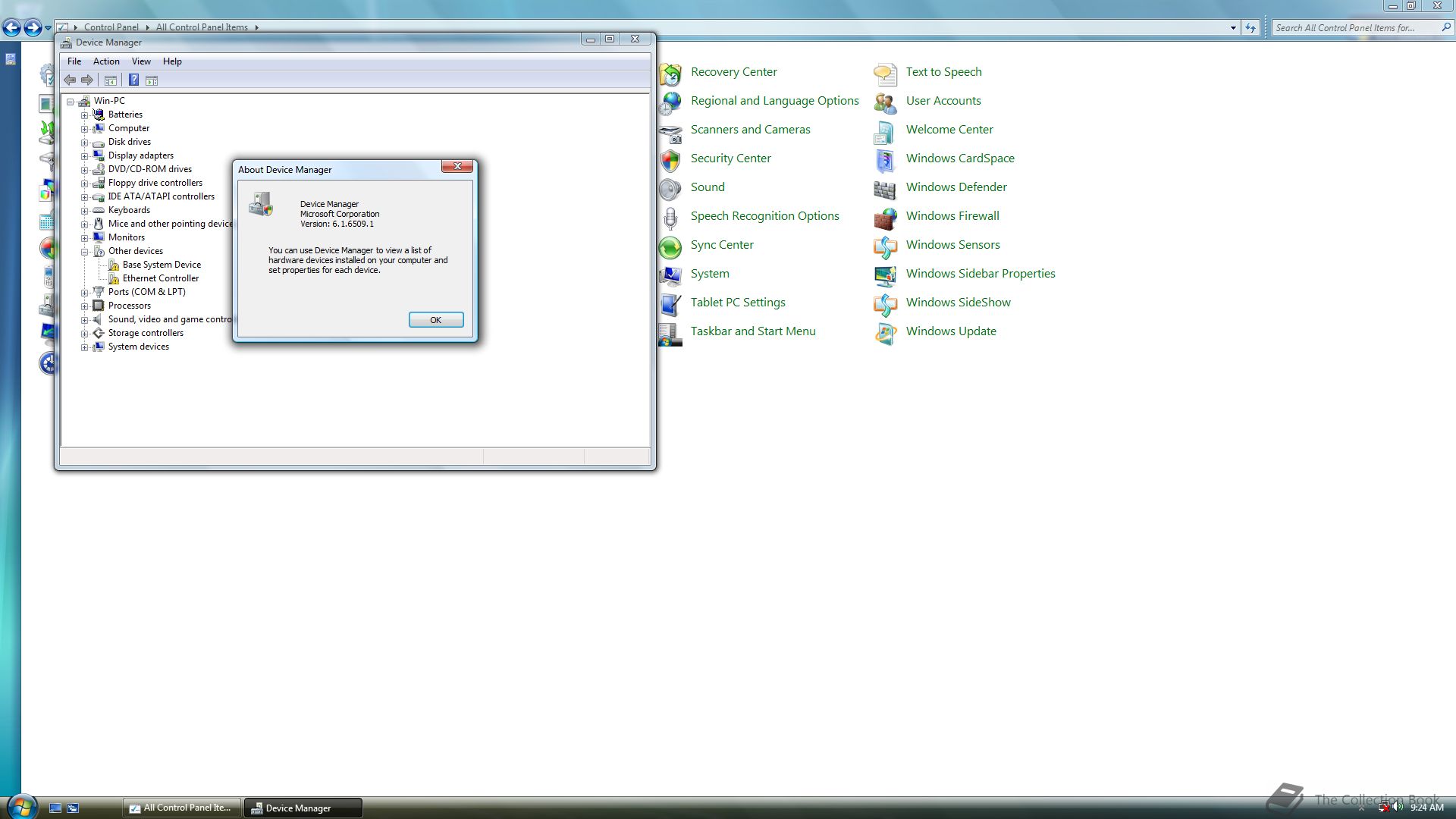Open the System link
This screenshot has width=1456, height=819.
point(710,274)
